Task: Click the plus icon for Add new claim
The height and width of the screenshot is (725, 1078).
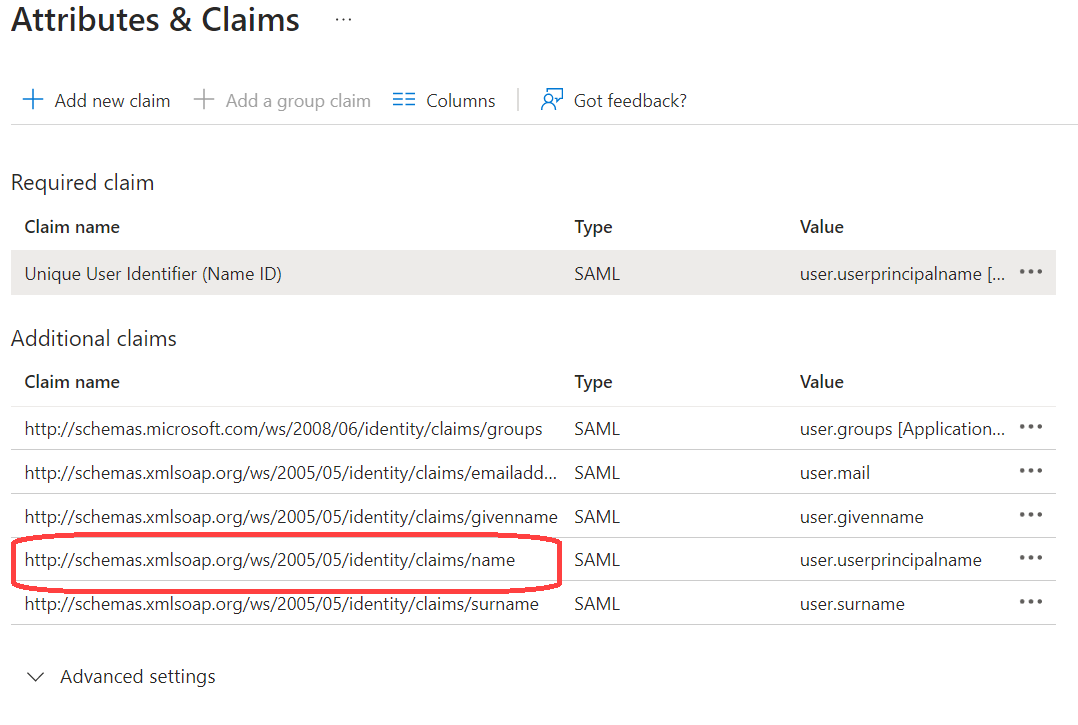Action: 33,100
